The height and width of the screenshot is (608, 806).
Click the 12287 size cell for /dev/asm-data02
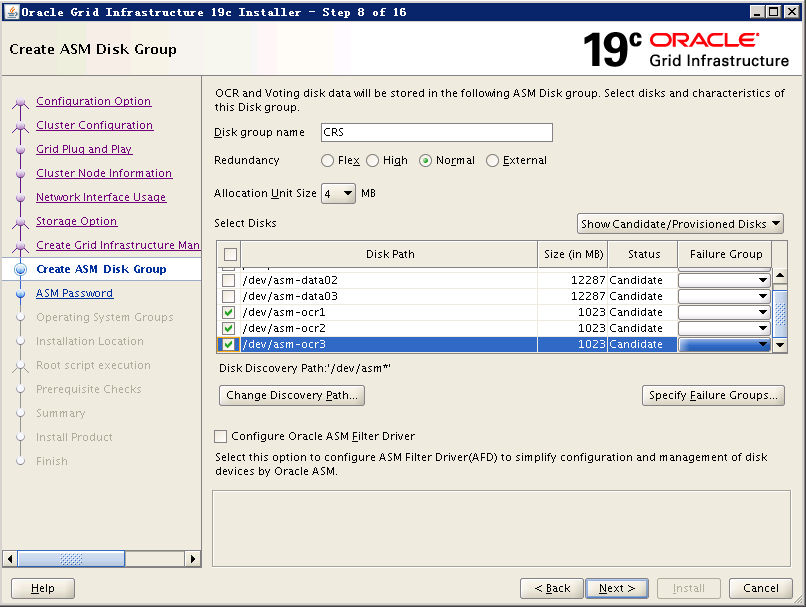point(573,280)
